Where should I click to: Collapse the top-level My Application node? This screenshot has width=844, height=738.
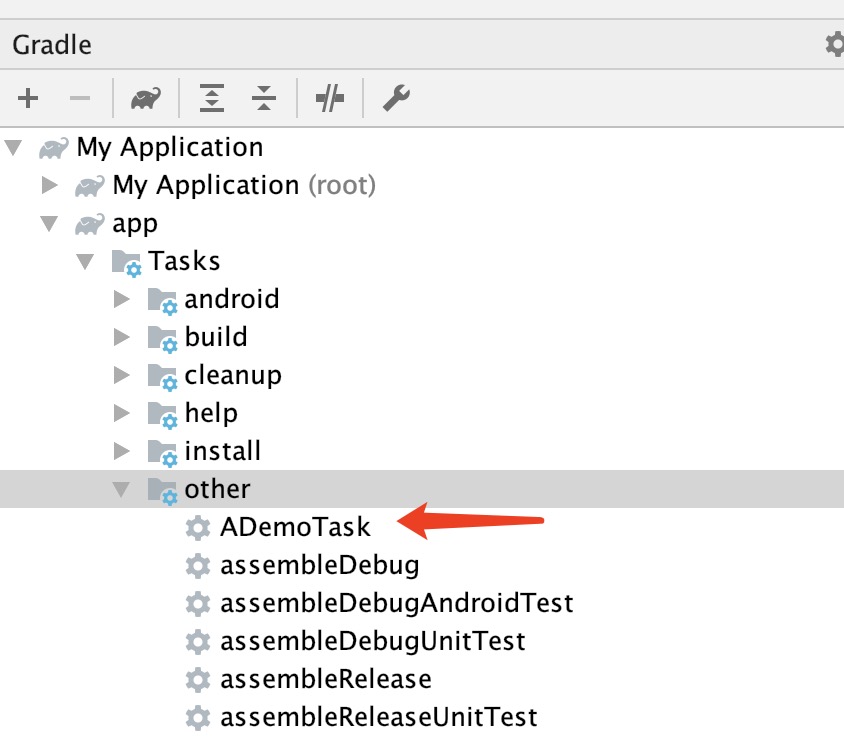tap(13, 148)
